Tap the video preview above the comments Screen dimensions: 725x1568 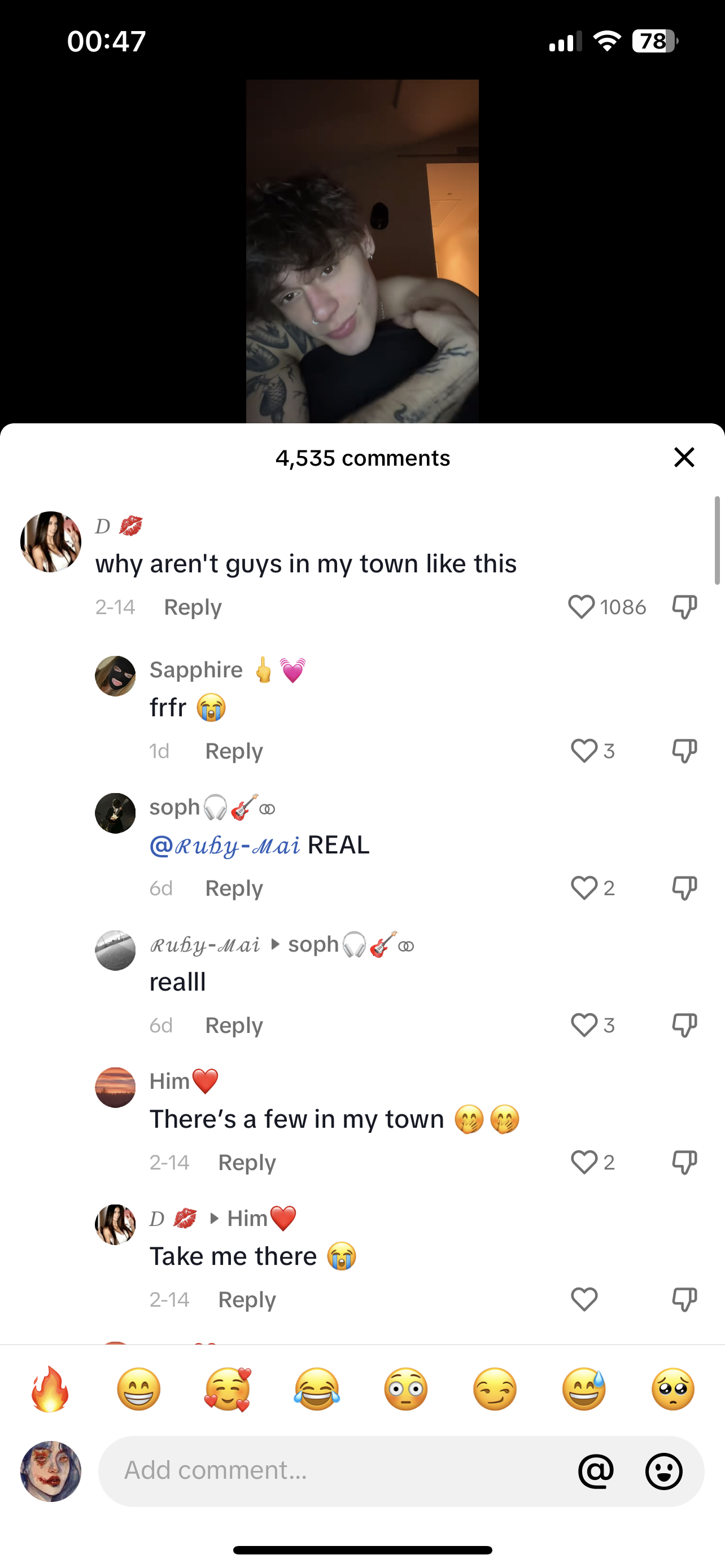pos(362,251)
